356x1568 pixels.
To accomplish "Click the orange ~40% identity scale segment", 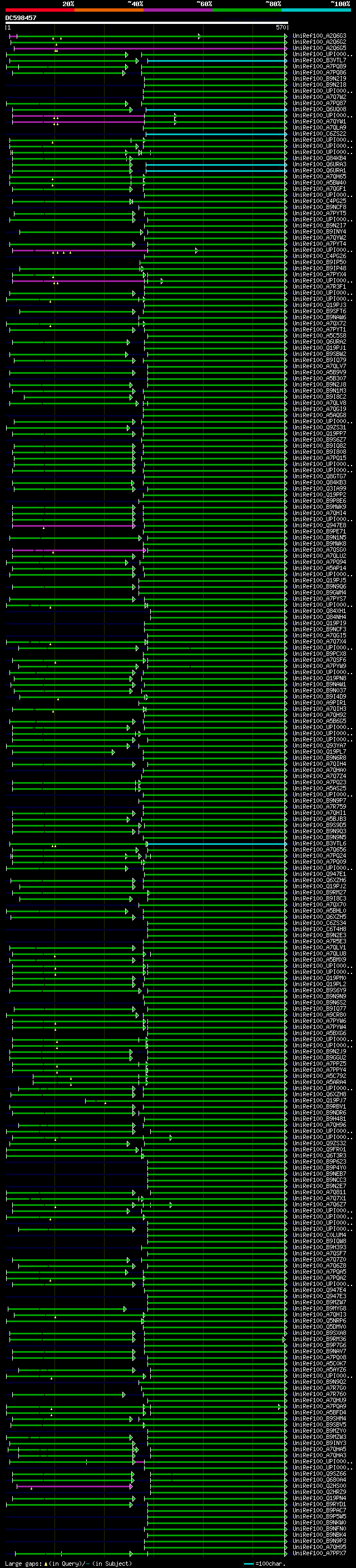I will click(108, 11).
